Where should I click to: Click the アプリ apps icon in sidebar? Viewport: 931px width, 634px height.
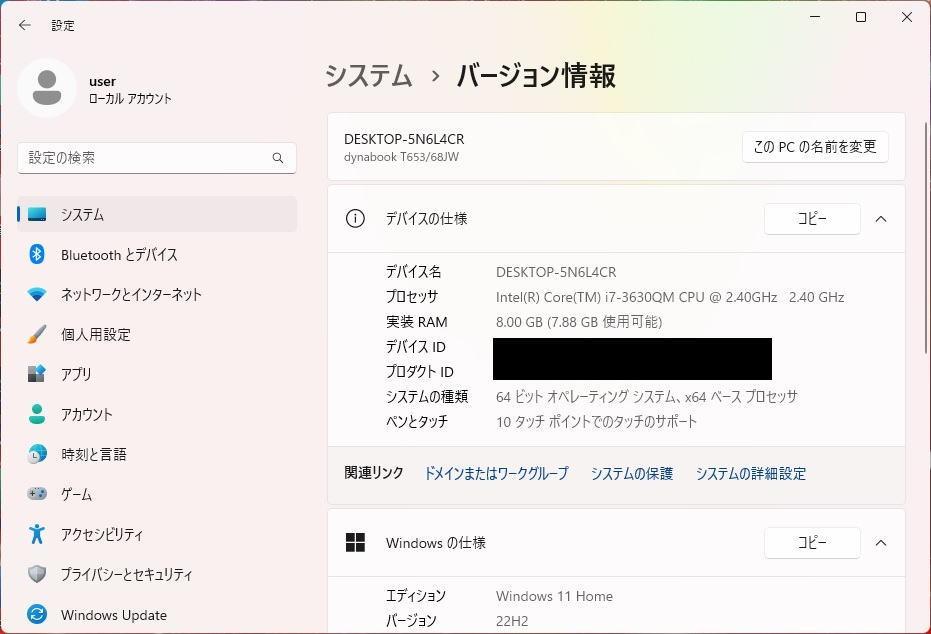click(x=37, y=374)
